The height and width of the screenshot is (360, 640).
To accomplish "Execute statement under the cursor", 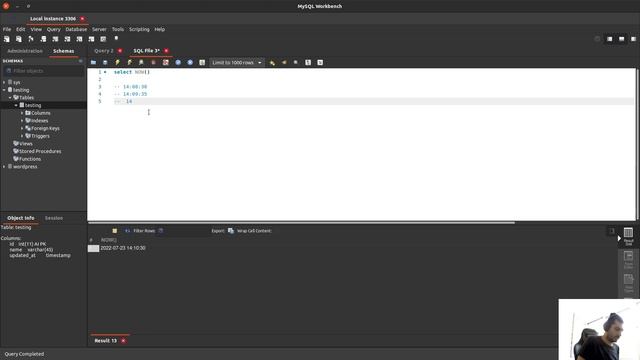I will (129, 62).
